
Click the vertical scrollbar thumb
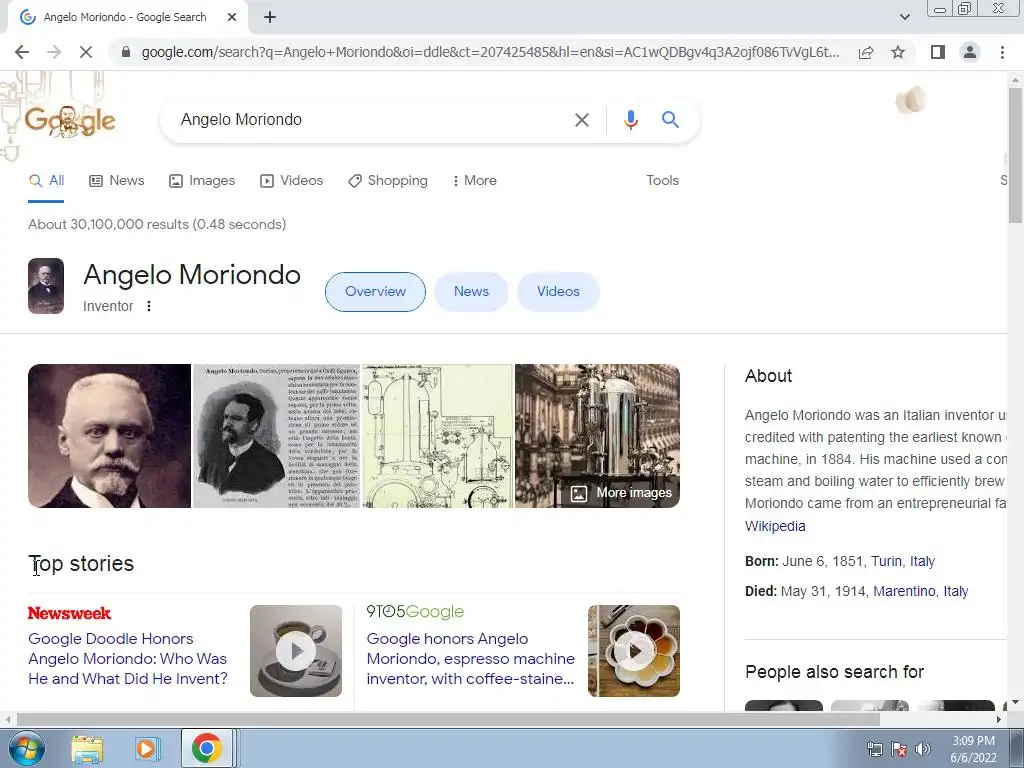click(1016, 155)
